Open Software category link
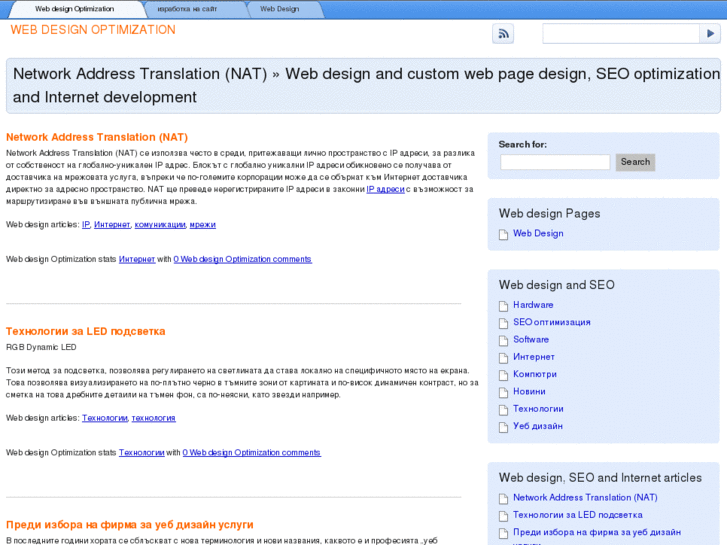The height and width of the screenshot is (545, 727). (531, 340)
